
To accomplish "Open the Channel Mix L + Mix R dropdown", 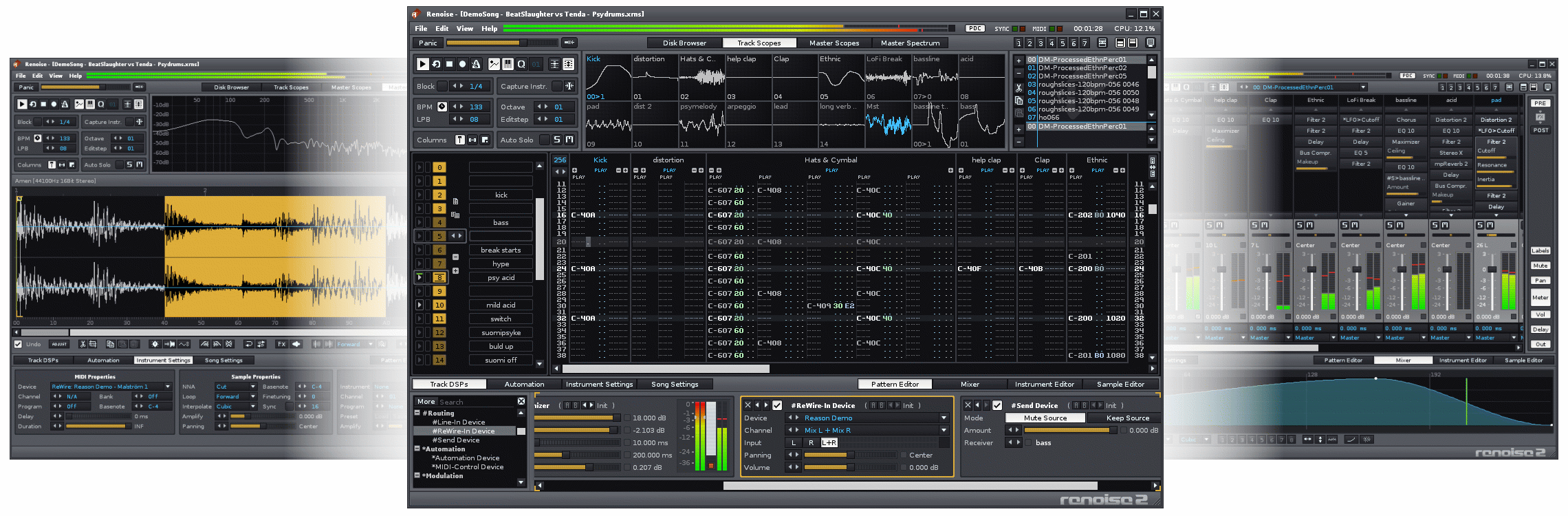I will pos(944,430).
